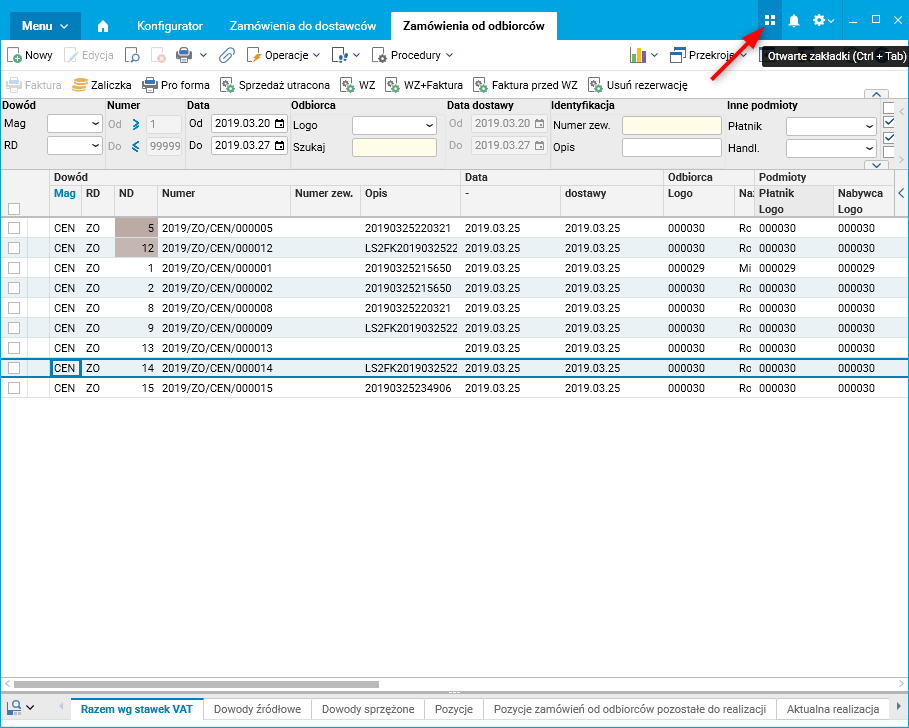This screenshot has width=909, height=728.
Task: Select the Dowody źródłowe bottom tab
Action: pyautogui.click(x=257, y=709)
